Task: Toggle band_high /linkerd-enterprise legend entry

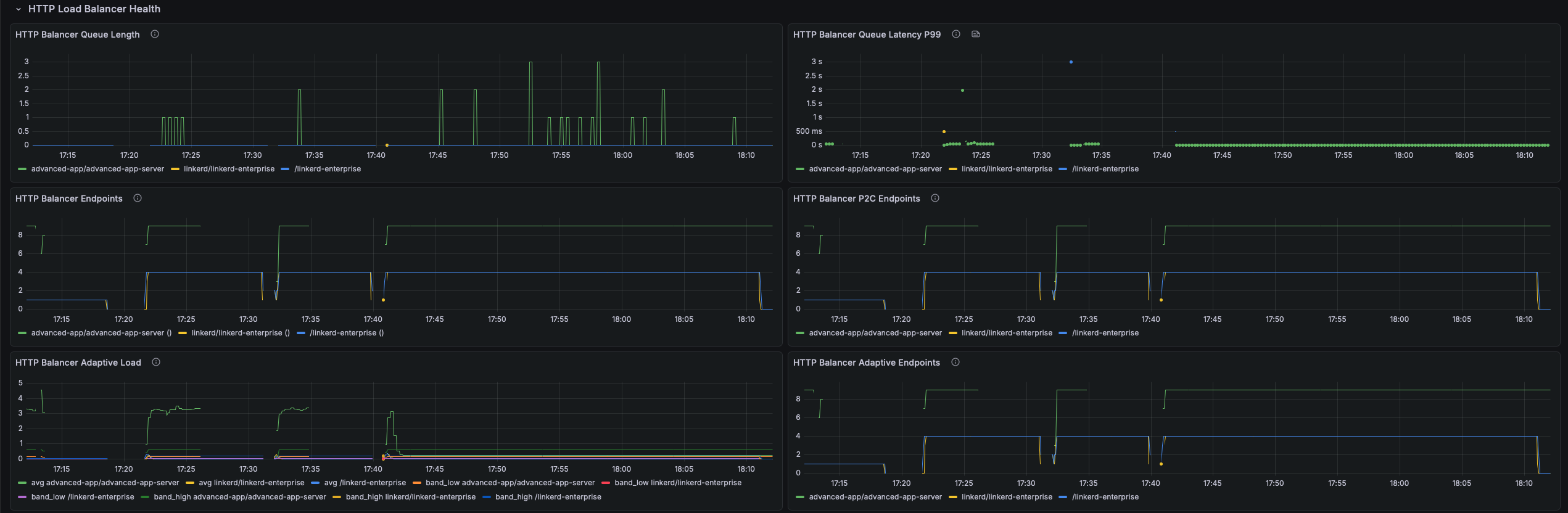Action: coord(548,497)
